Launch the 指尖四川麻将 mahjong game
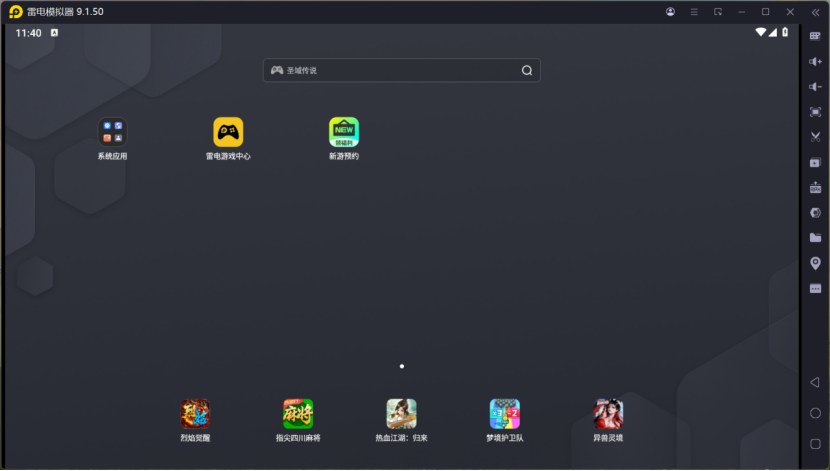This screenshot has height=471, width=830. pyautogui.click(x=298, y=414)
